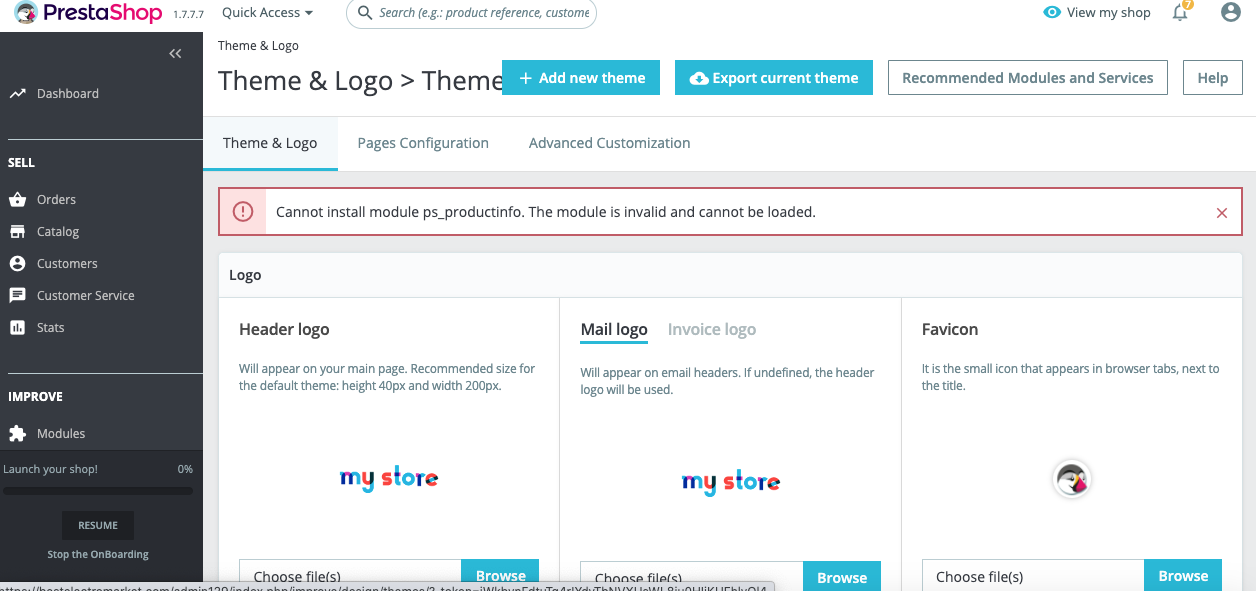Dismiss the module error alert
Viewport: 1256px width, 591px height.
click(1221, 213)
